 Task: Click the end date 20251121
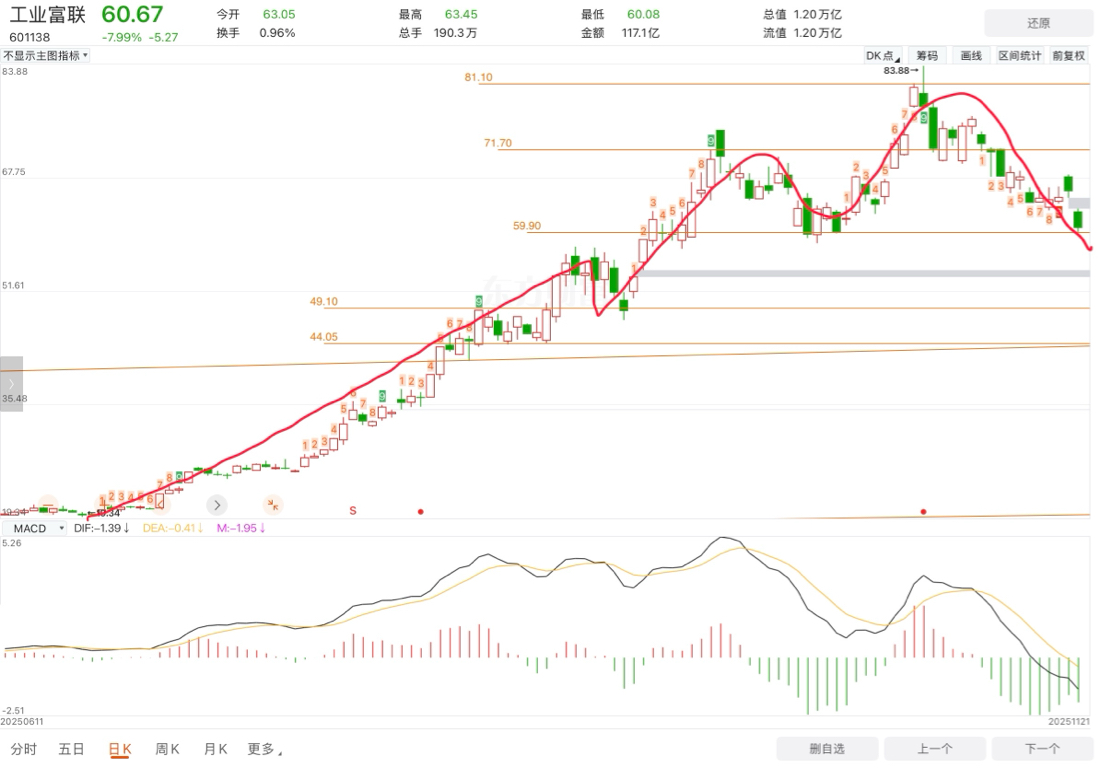coord(1069,722)
